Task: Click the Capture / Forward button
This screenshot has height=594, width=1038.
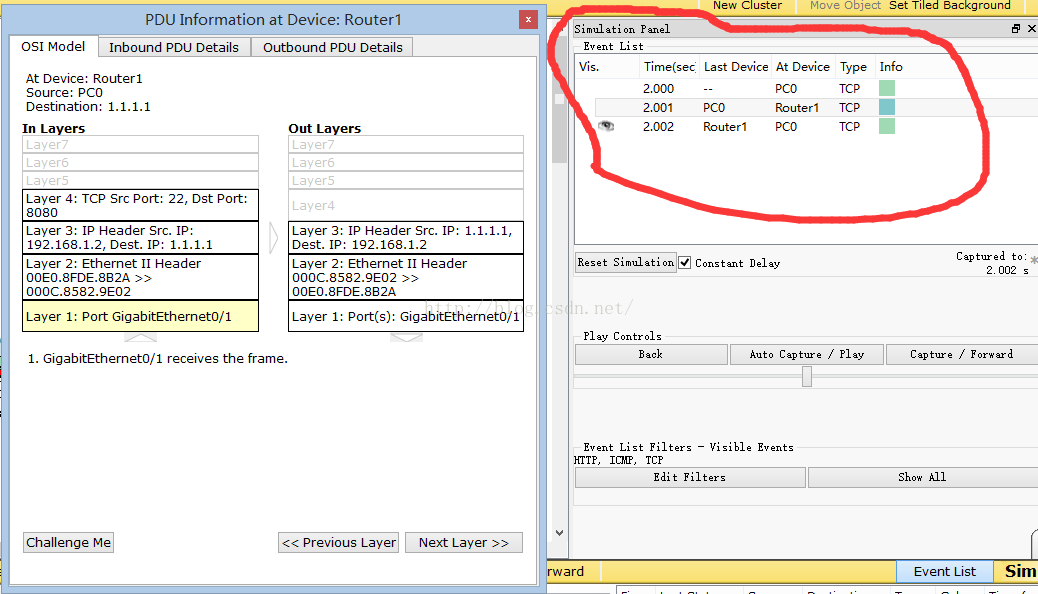Action: tap(961, 354)
